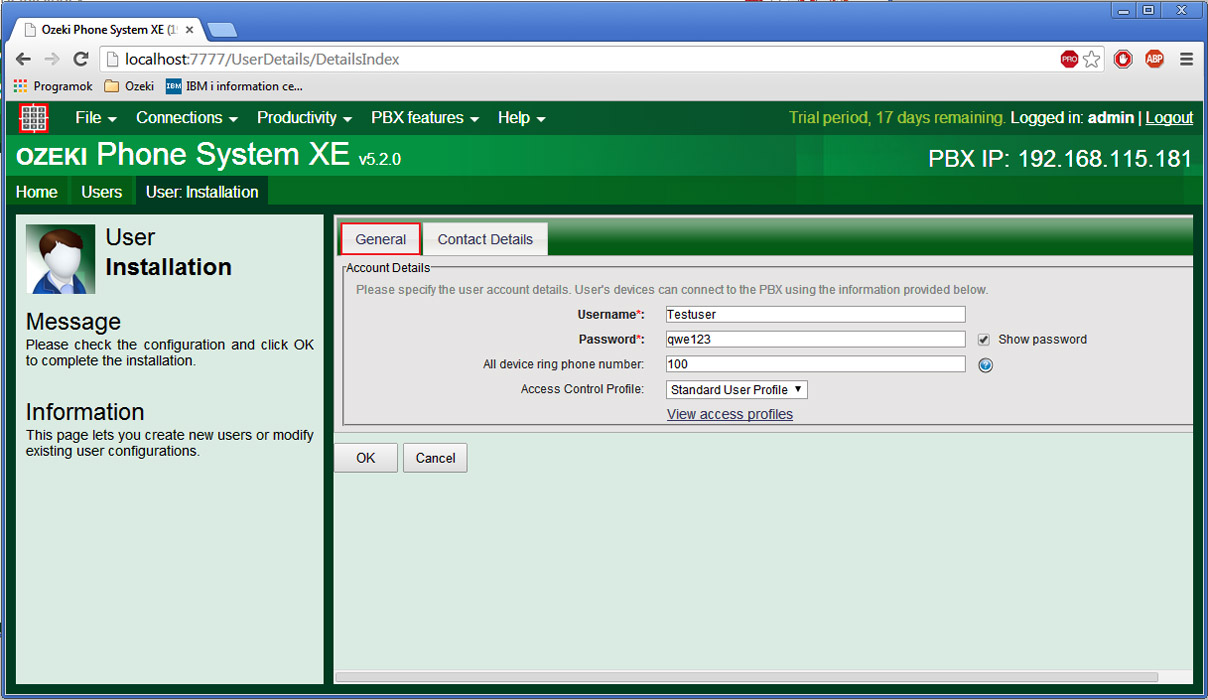Screen dimensions: 1208x700
Task: Open the Chrome hamburger menu
Action: pos(1186,59)
